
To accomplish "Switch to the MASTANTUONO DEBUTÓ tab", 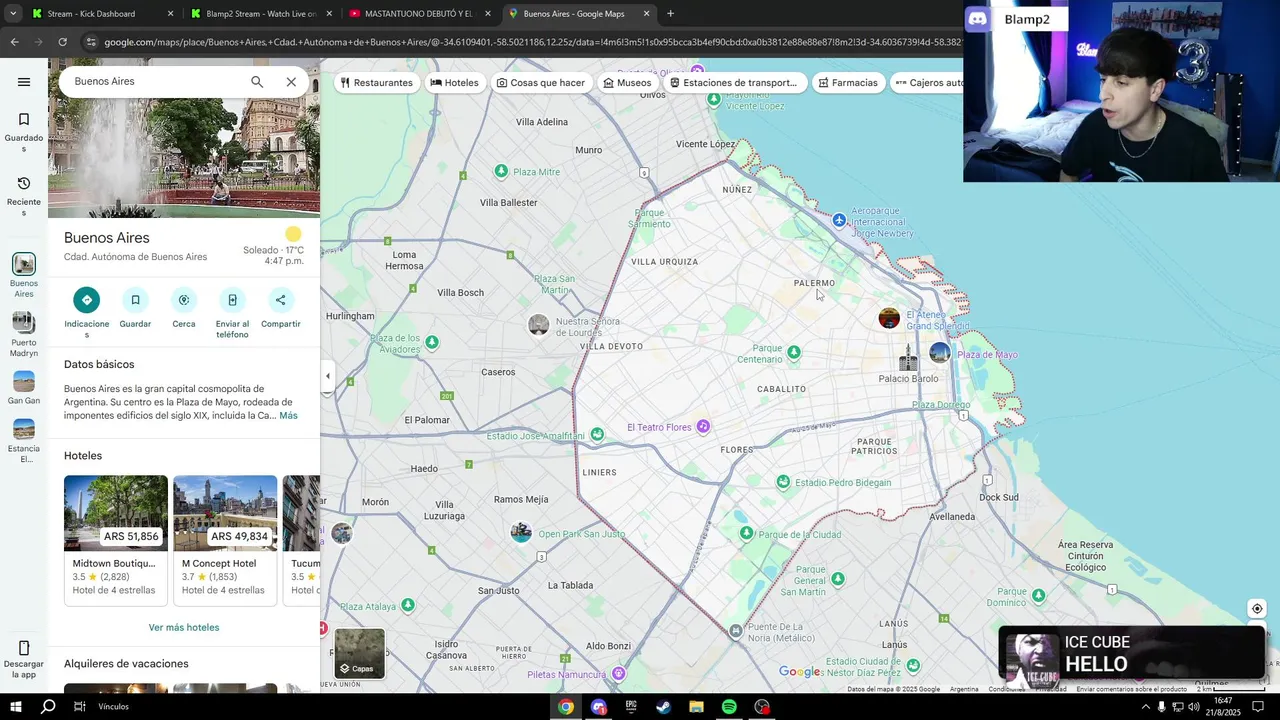I will tap(418, 14).
